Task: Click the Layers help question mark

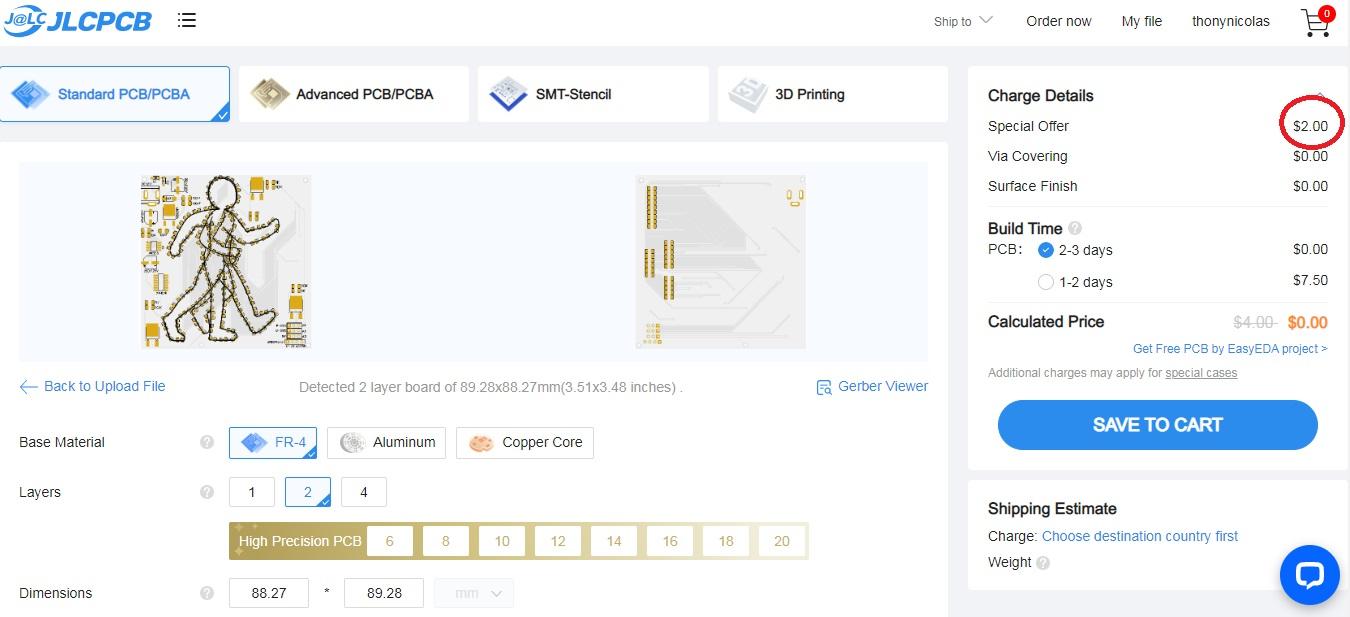Action: point(207,492)
